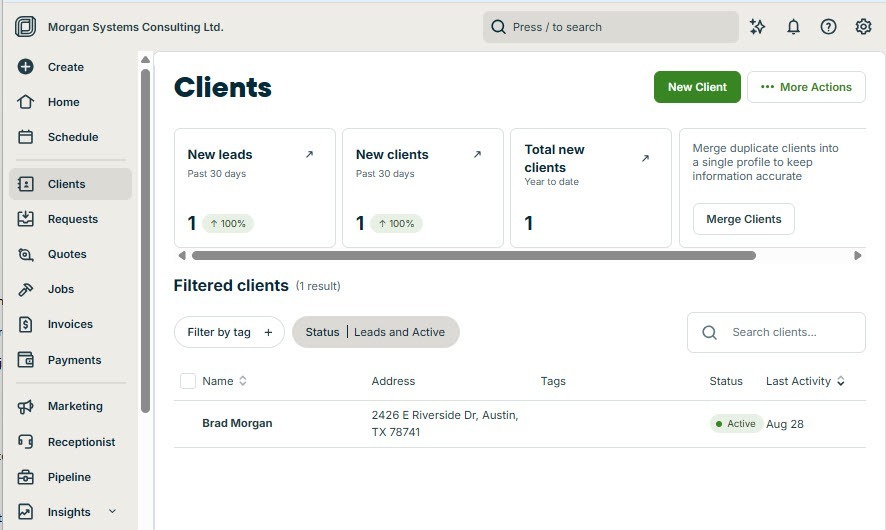Screen dimensions: 886x530
Task: Click the Invoices dollar icon in sidebar
Action: pyautogui.click(x=25, y=324)
